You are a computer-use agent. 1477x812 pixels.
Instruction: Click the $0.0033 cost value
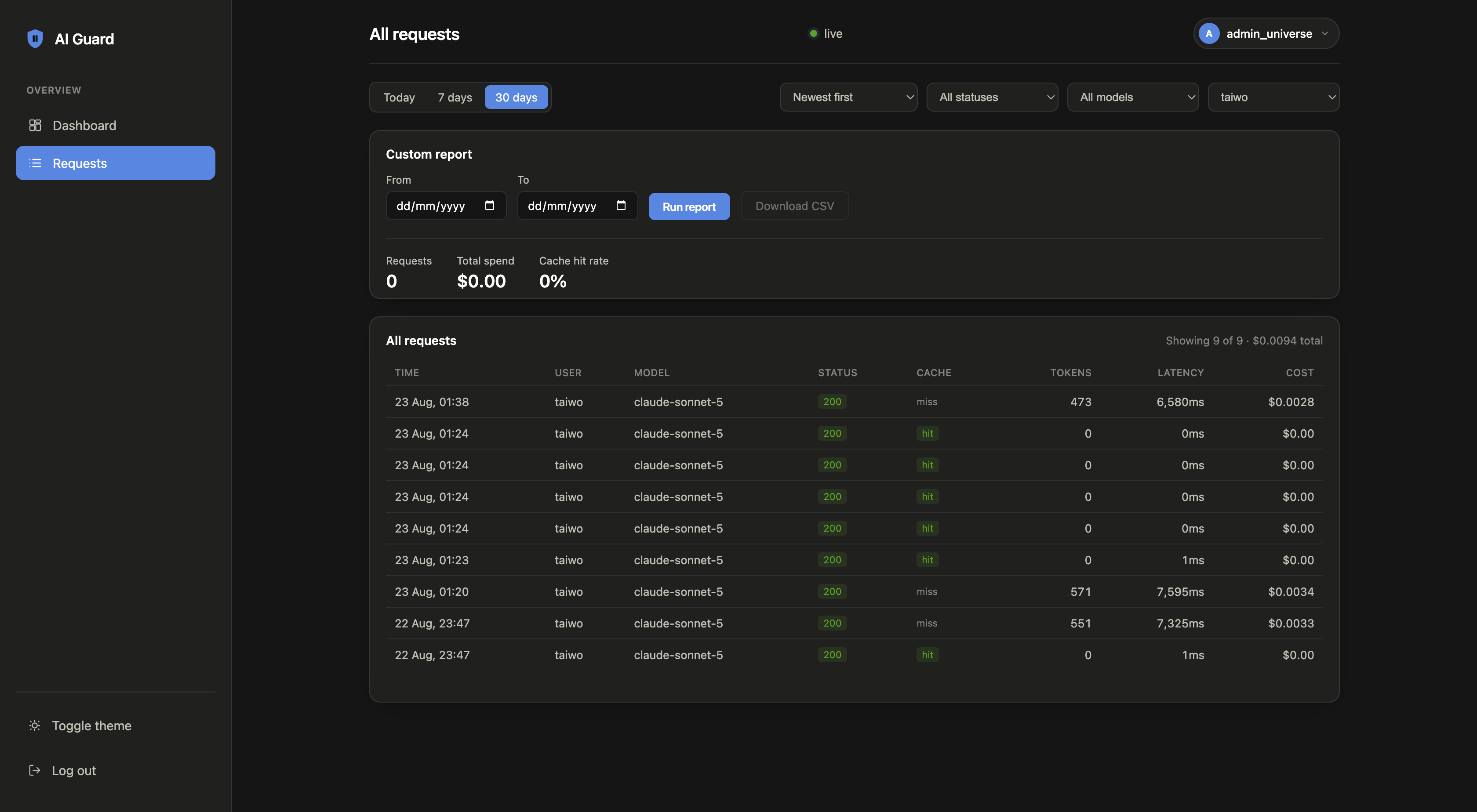[1291, 623]
